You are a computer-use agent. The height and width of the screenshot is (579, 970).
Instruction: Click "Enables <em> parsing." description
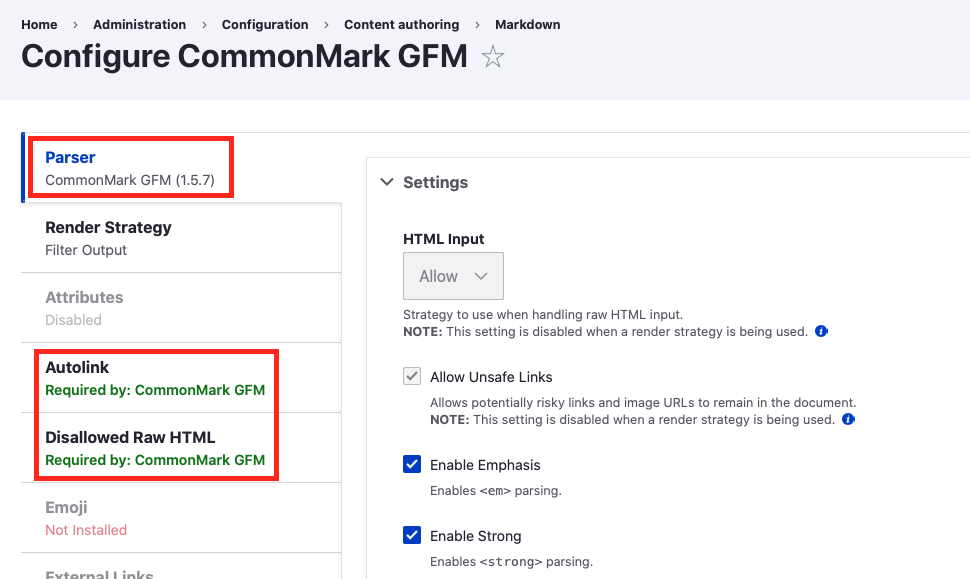(x=496, y=491)
